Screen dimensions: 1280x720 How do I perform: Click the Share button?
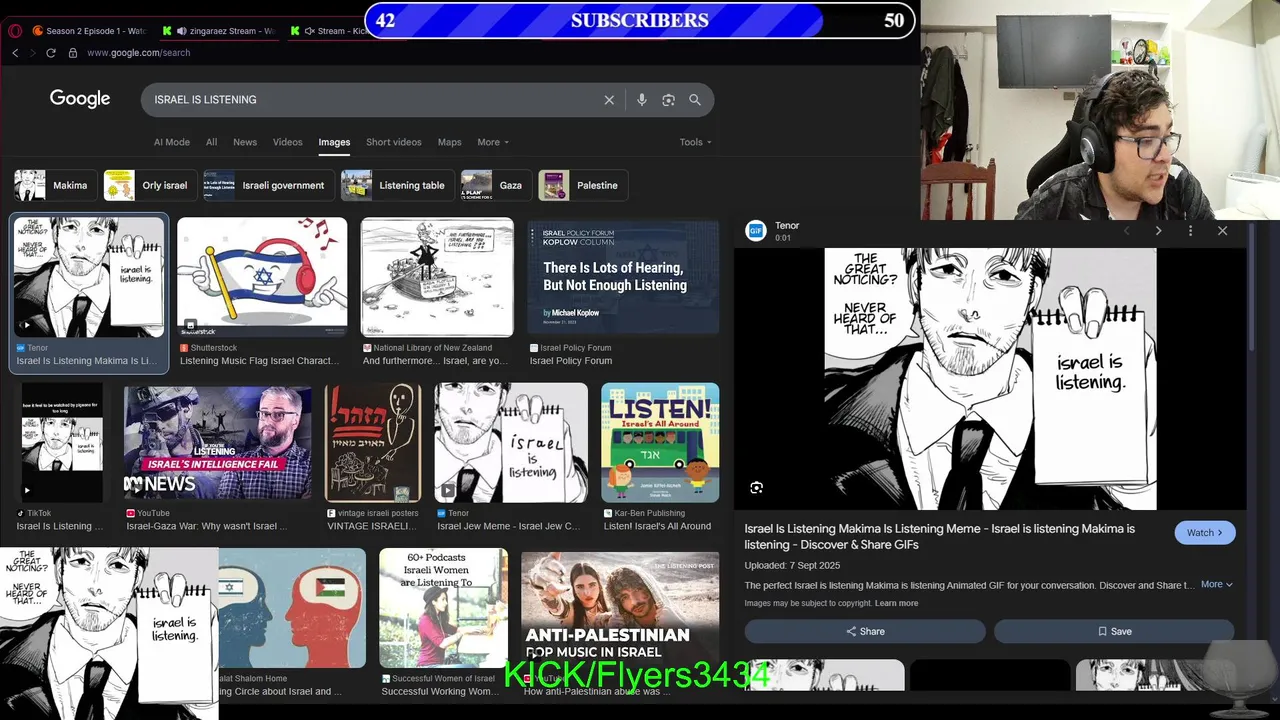point(865,631)
